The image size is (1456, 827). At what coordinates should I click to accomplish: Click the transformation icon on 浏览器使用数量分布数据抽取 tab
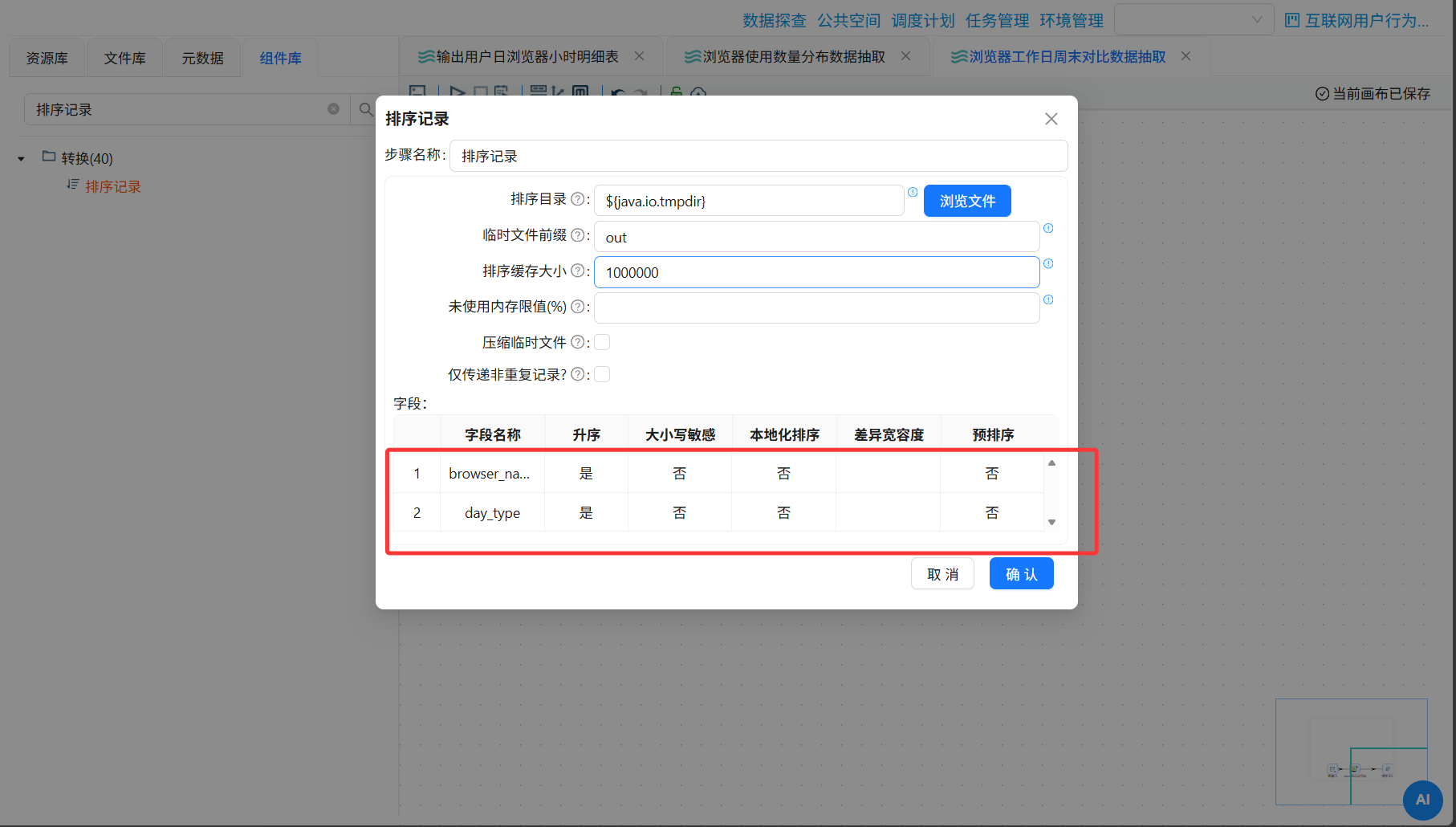(693, 57)
